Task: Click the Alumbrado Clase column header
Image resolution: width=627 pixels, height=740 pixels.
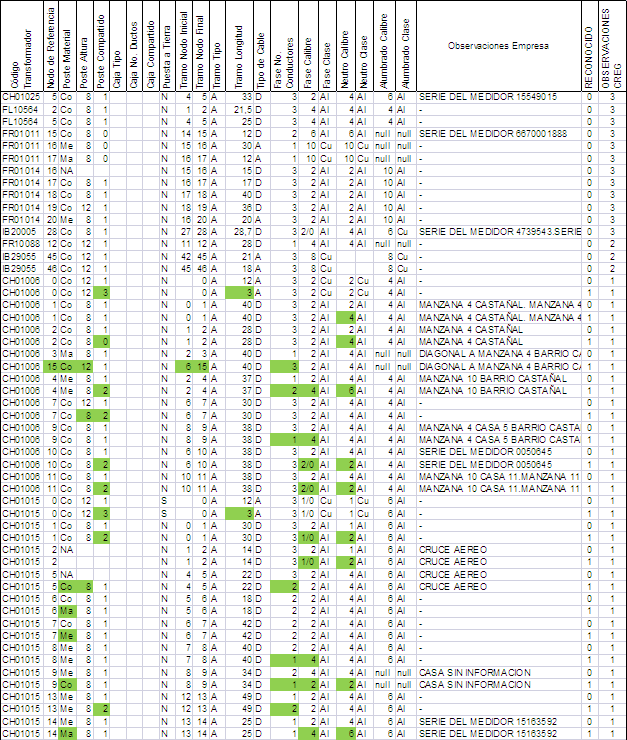Action: (x=405, y=46)
